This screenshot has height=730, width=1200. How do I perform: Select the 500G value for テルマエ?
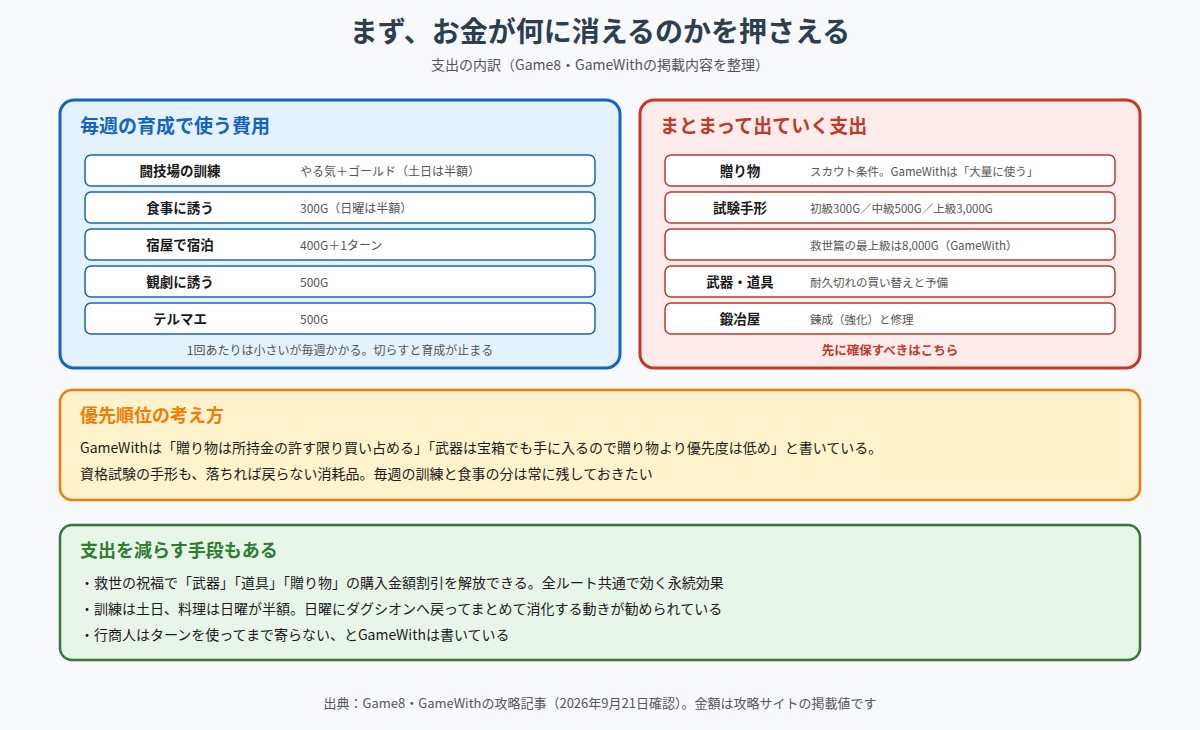pos(314,319)
